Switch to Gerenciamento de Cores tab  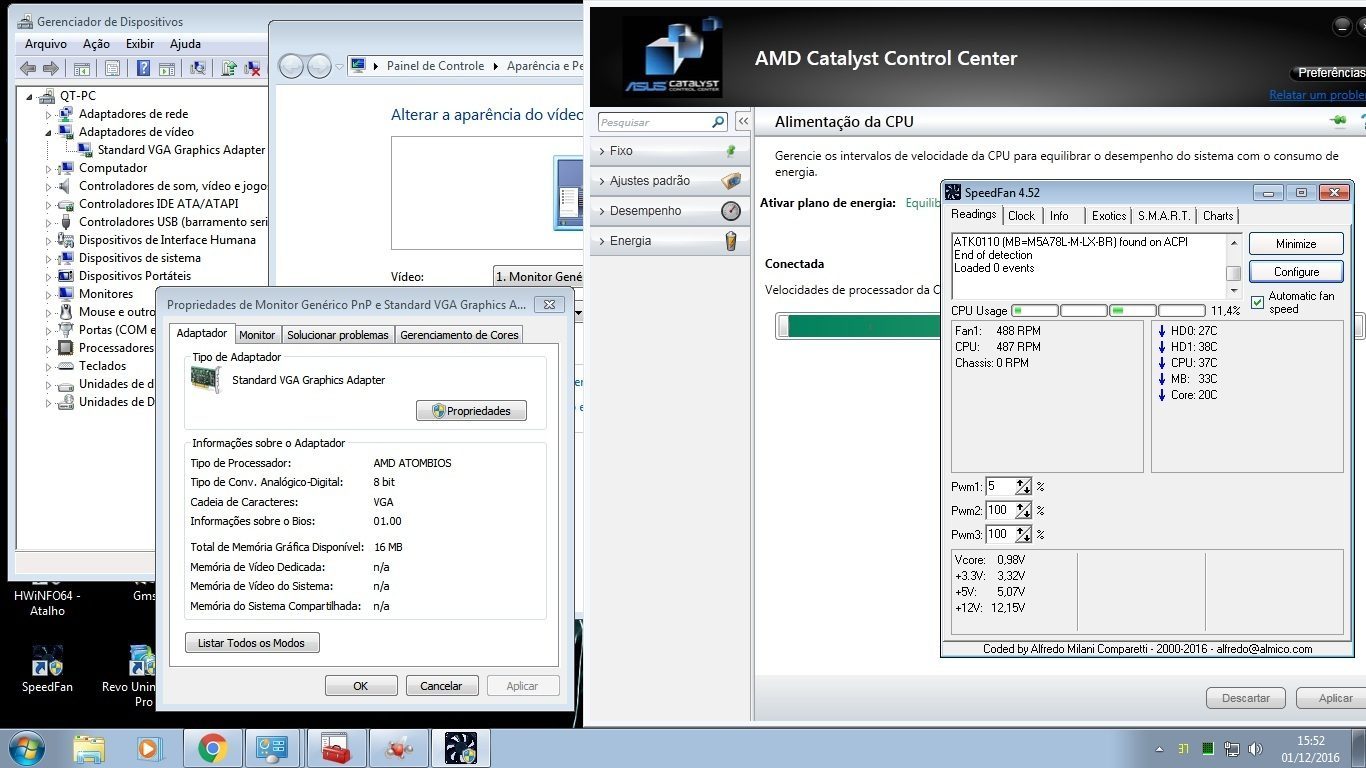tap(459, 335)
